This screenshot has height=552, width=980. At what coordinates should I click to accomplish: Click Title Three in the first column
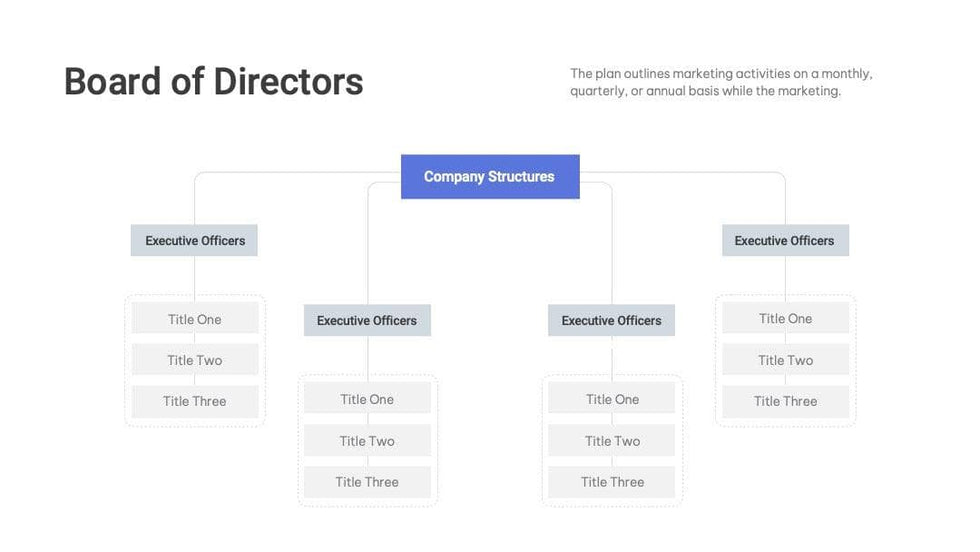tap(195, 402)
